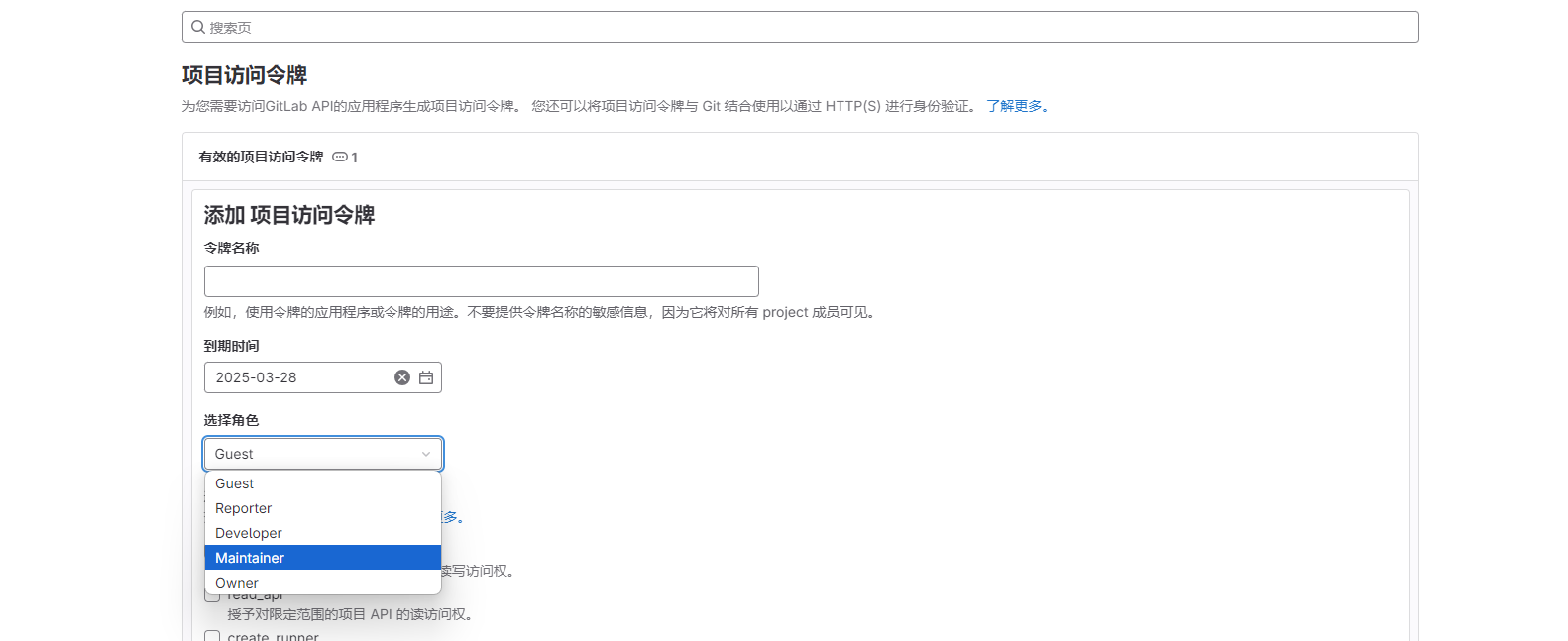This screenshot has width=1568, height=641.
Task: Clear the expiration date with the X icon
Action: pyautogui.click(x=402, y=377)
